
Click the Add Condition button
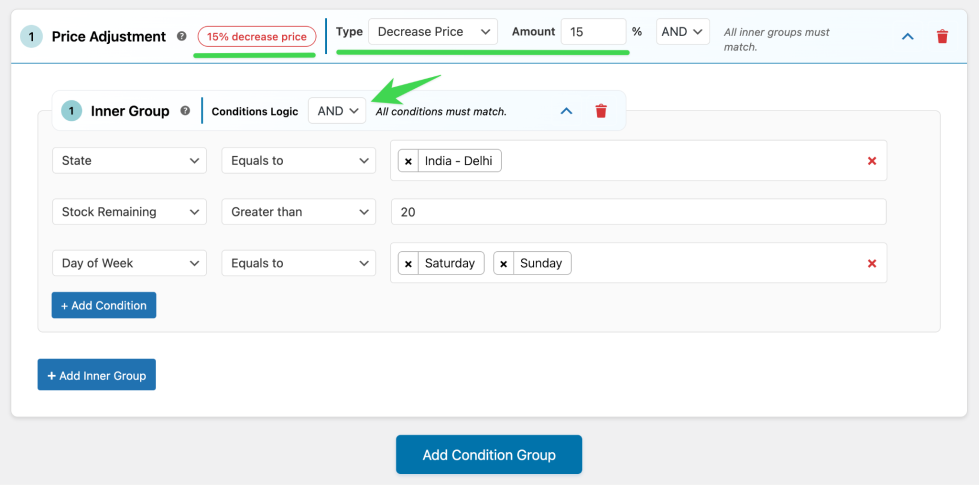click(x=104, y=305)
